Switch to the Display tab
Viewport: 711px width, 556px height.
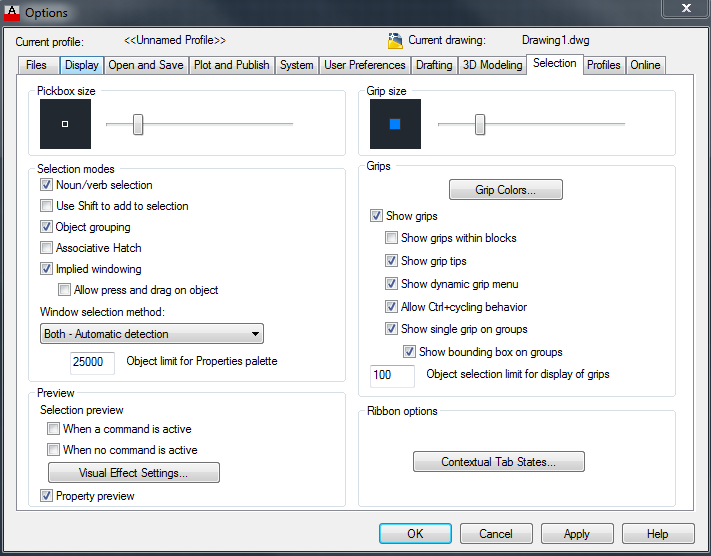point(82,65)
